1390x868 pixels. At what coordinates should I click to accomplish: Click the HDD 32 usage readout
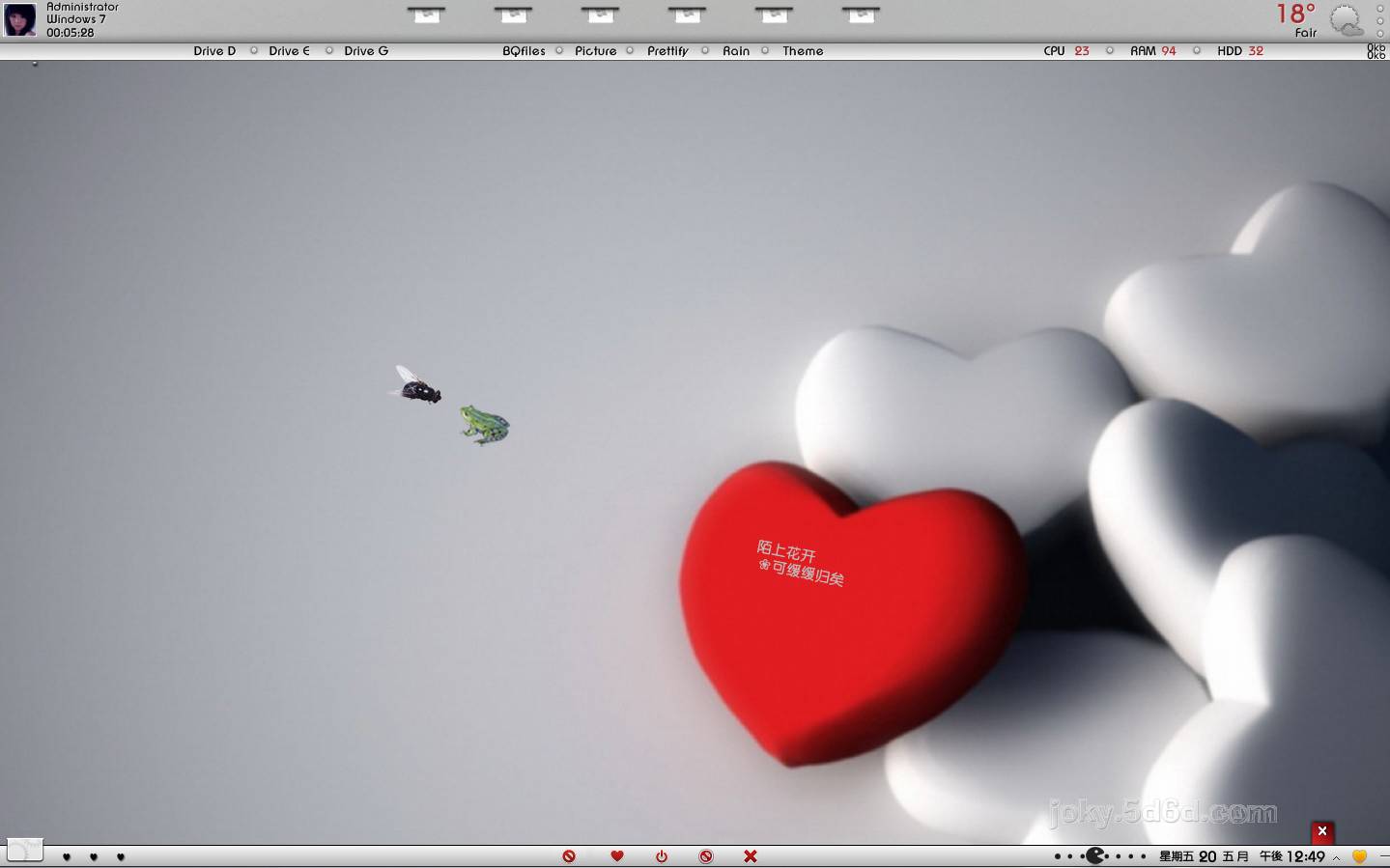point(1240,51)
